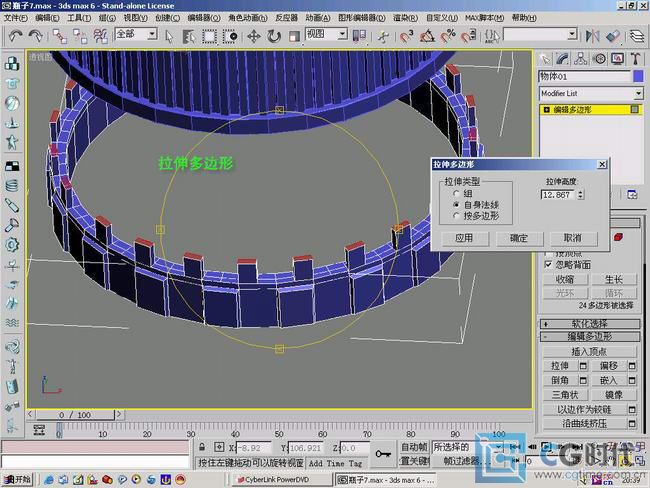Click the Align tool icon
650x488 pixels.
tap(613, 36)
